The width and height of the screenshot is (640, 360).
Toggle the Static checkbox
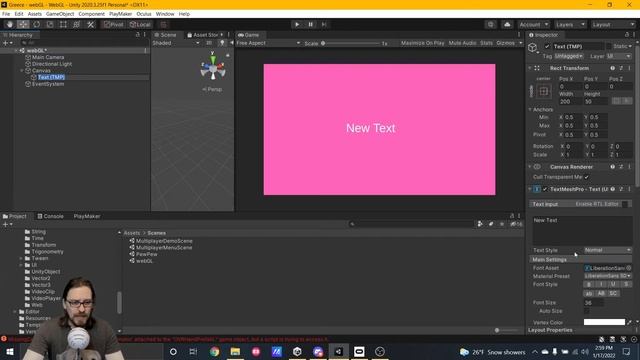[x=609, y=47]
